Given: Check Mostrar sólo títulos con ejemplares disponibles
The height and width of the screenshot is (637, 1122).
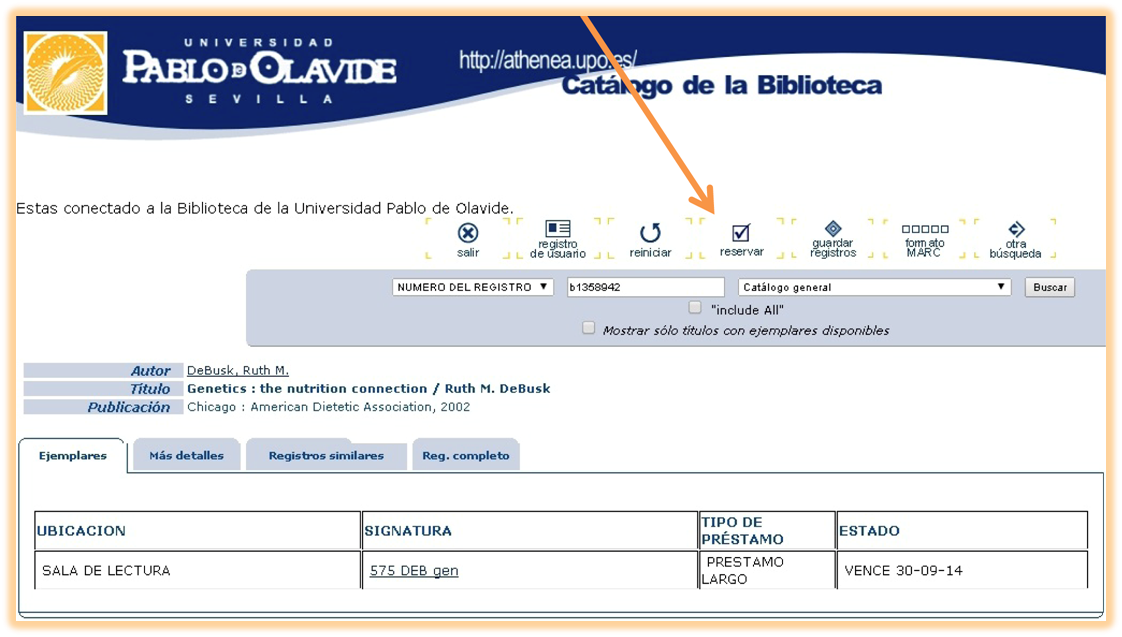Looking at the screenshot, I should click(588, 328).
